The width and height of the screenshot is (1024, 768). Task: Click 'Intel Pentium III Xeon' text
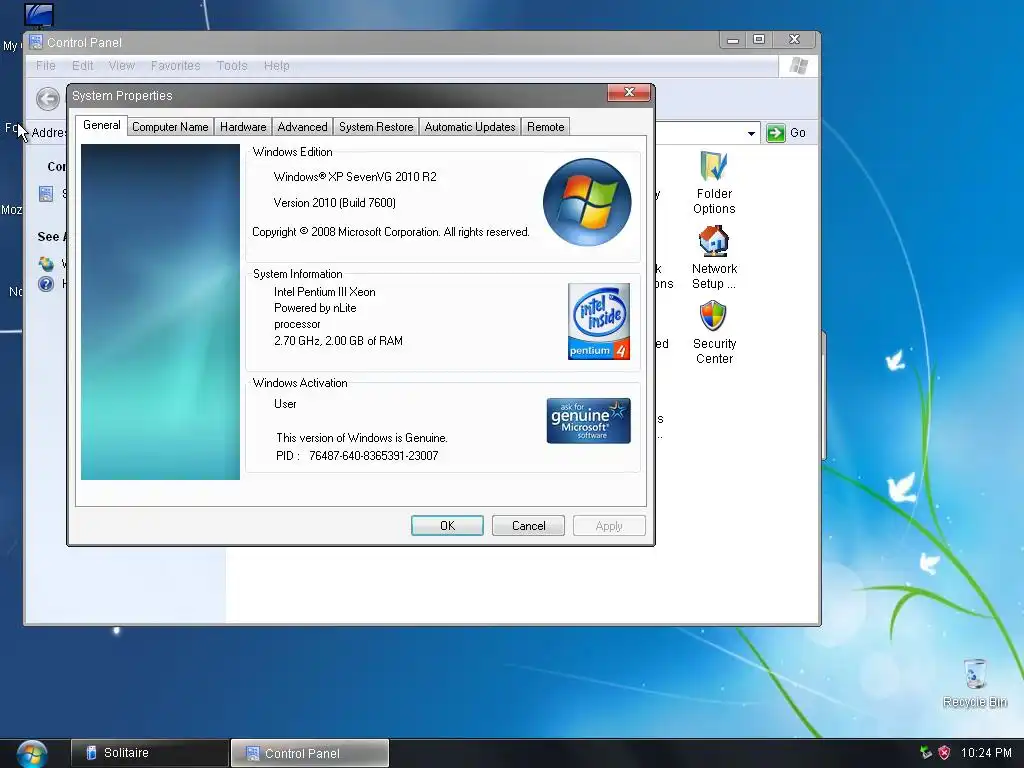[325, 292]
